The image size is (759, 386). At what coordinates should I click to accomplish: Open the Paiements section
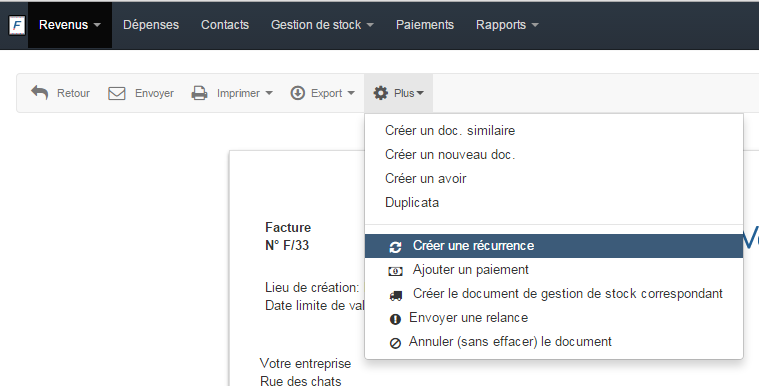pos(425,25)
